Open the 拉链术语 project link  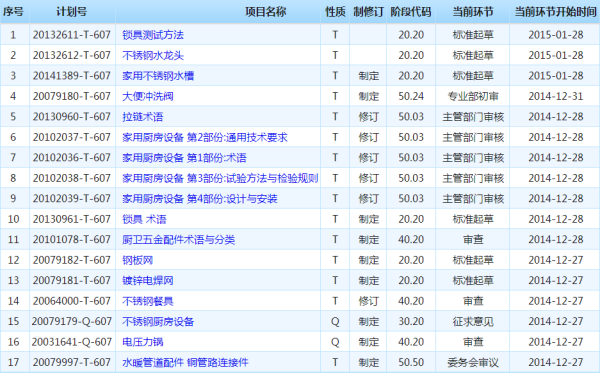click(143, 117)
